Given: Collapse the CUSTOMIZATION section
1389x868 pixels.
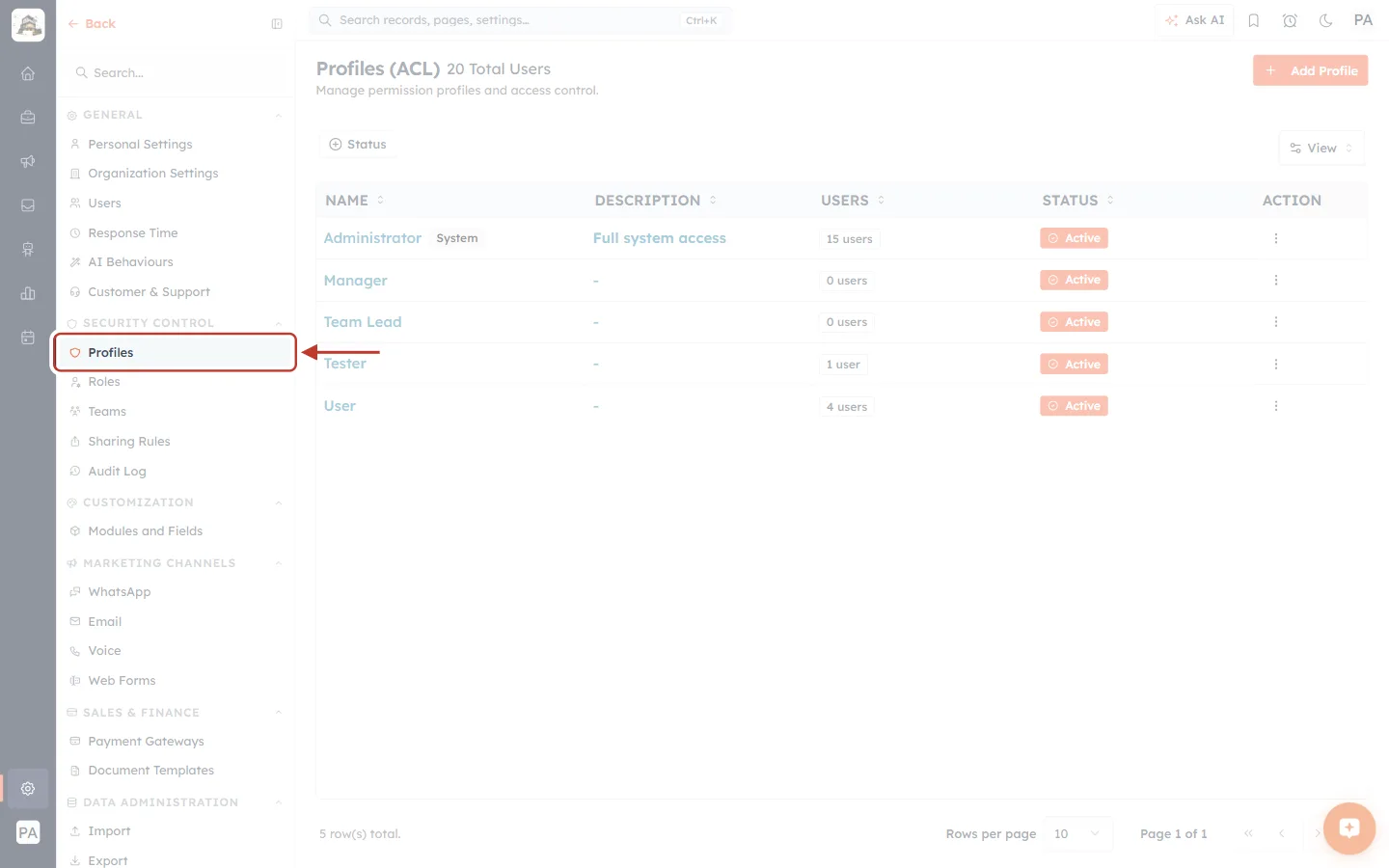Looking at the screenshot, I should [279, 503].
